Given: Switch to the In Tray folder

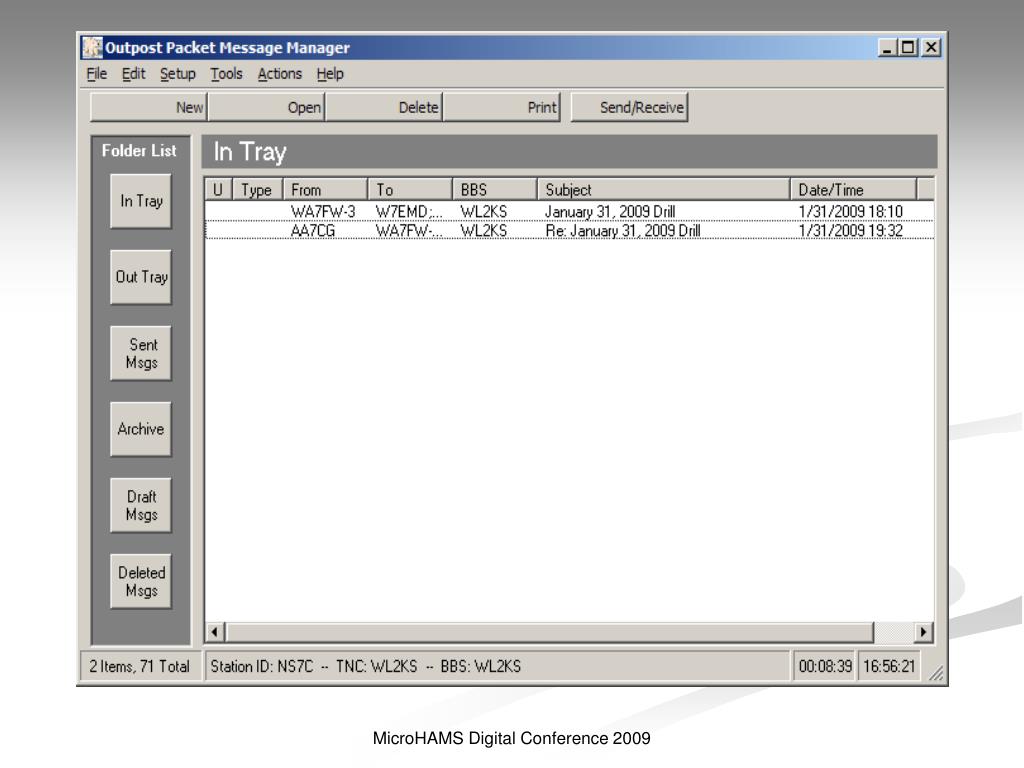Looking at the screenshot, I should tap(141, 201).
